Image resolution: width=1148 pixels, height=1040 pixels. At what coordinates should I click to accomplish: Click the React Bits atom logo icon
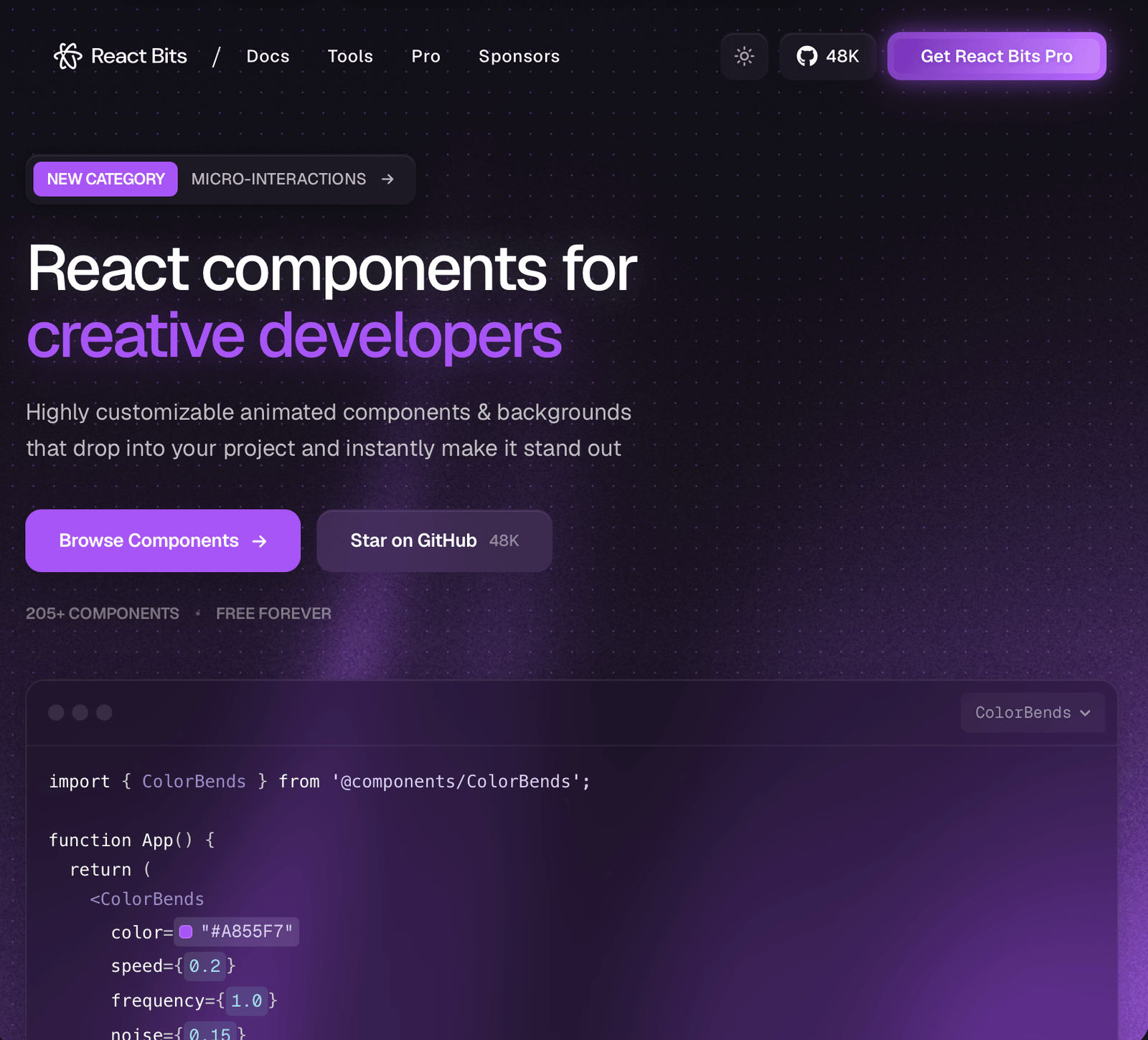point(68,56)
